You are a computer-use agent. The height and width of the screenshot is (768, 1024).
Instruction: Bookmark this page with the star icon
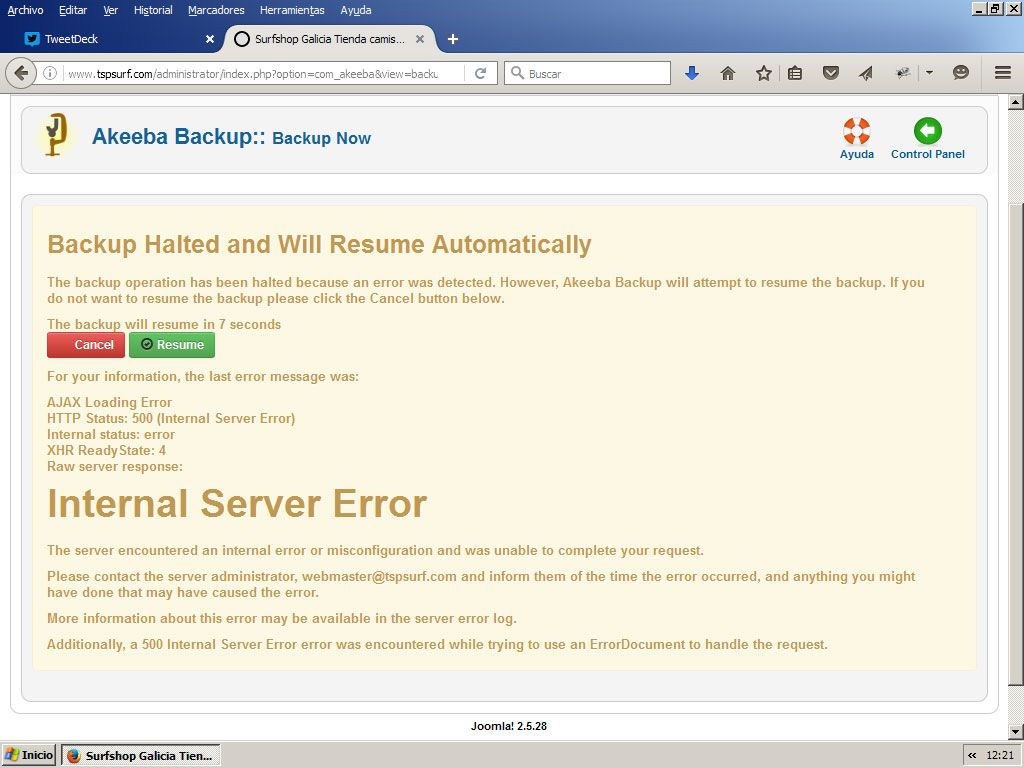click(763, 73)
